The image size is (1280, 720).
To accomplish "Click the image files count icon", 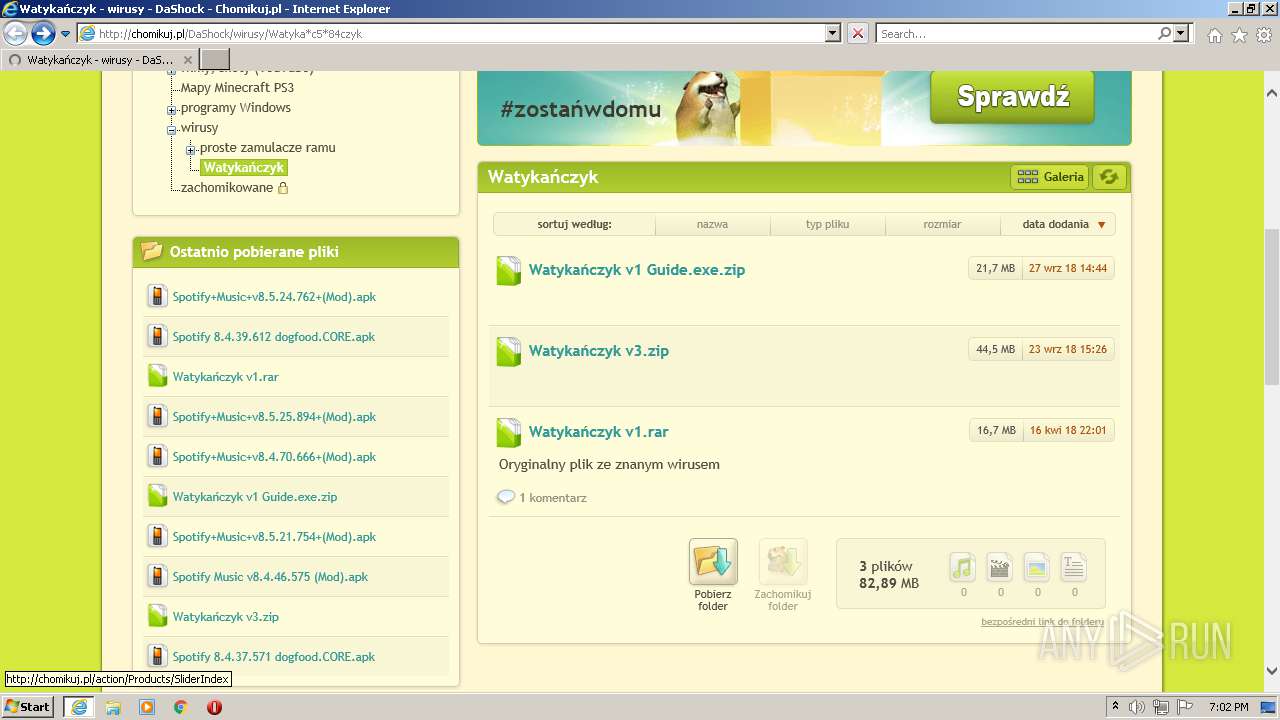I will pyautogui.click(x=1037, y=567).
